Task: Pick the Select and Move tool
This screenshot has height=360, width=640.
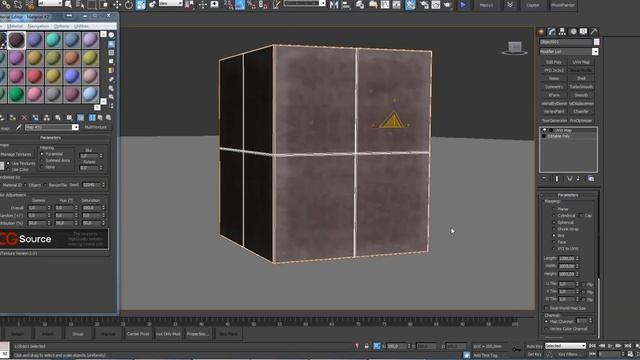Action: 117,4
